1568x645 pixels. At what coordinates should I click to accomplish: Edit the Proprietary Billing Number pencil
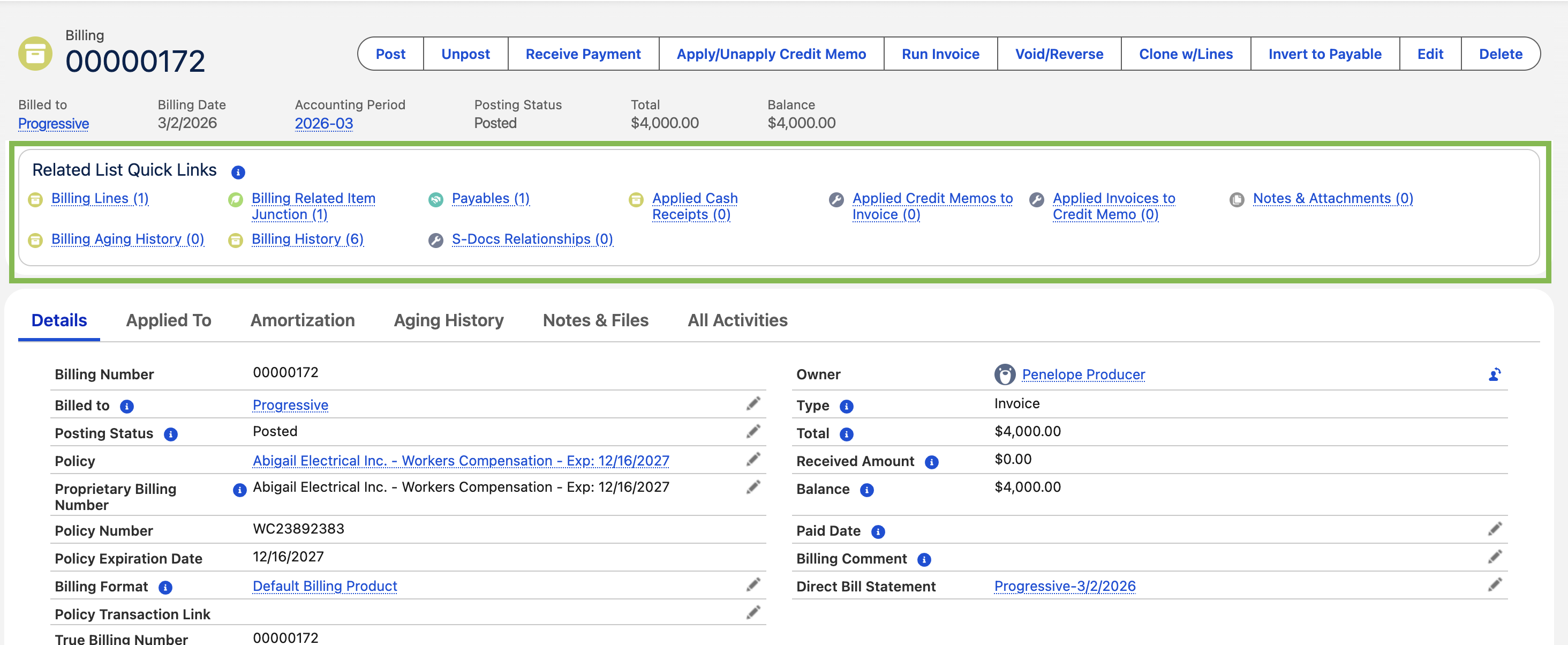click(x=753, y=487)
